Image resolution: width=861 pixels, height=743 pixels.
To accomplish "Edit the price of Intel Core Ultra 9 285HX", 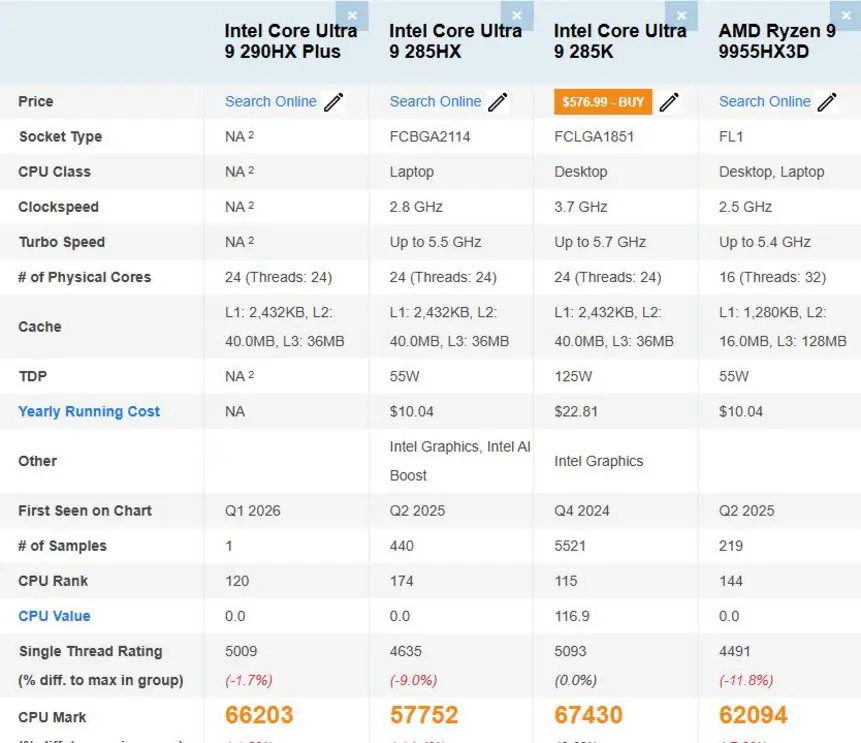I will click(498, 101).
